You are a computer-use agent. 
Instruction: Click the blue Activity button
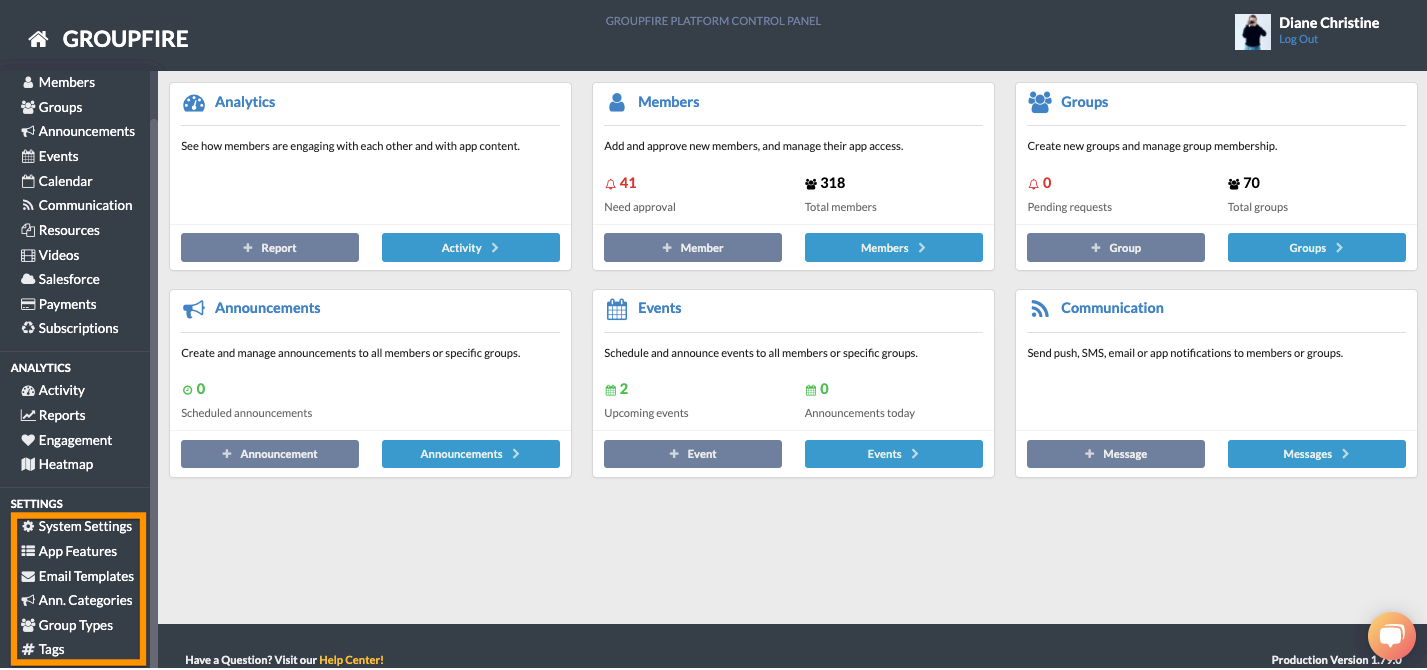471,248
